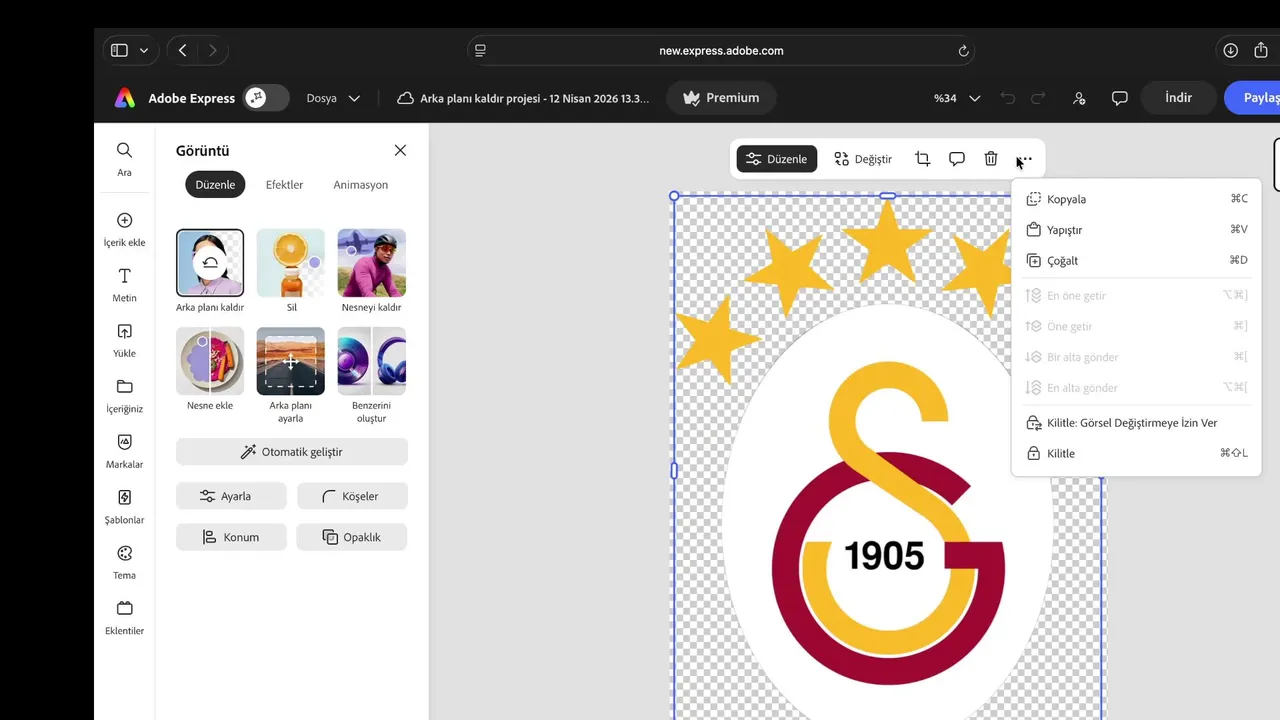The width and height of the screenshot is (1280, 720).
Task: Click the İndir download button
Action: pyautogui.click(x=1179, y=98)
